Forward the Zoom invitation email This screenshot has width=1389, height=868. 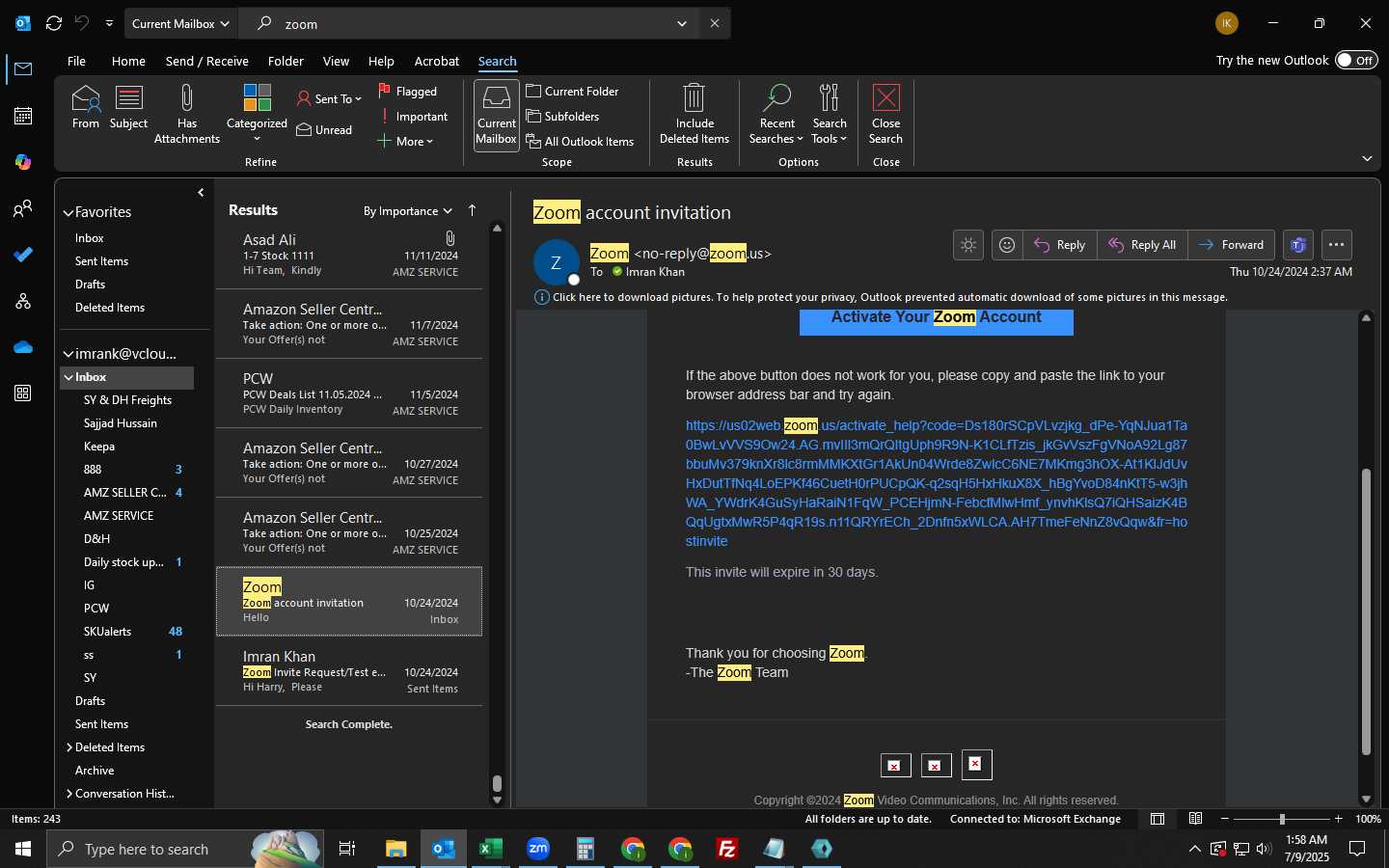click(x=1232, y=245)
